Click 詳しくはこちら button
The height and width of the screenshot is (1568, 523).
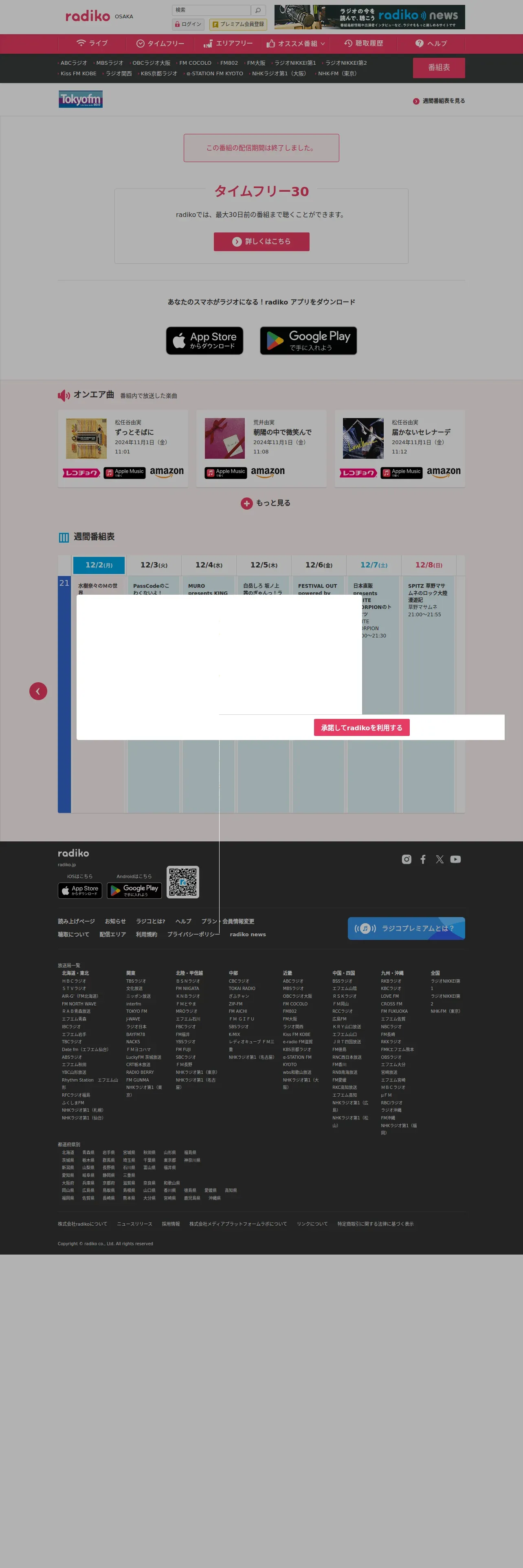coord(261,242)
